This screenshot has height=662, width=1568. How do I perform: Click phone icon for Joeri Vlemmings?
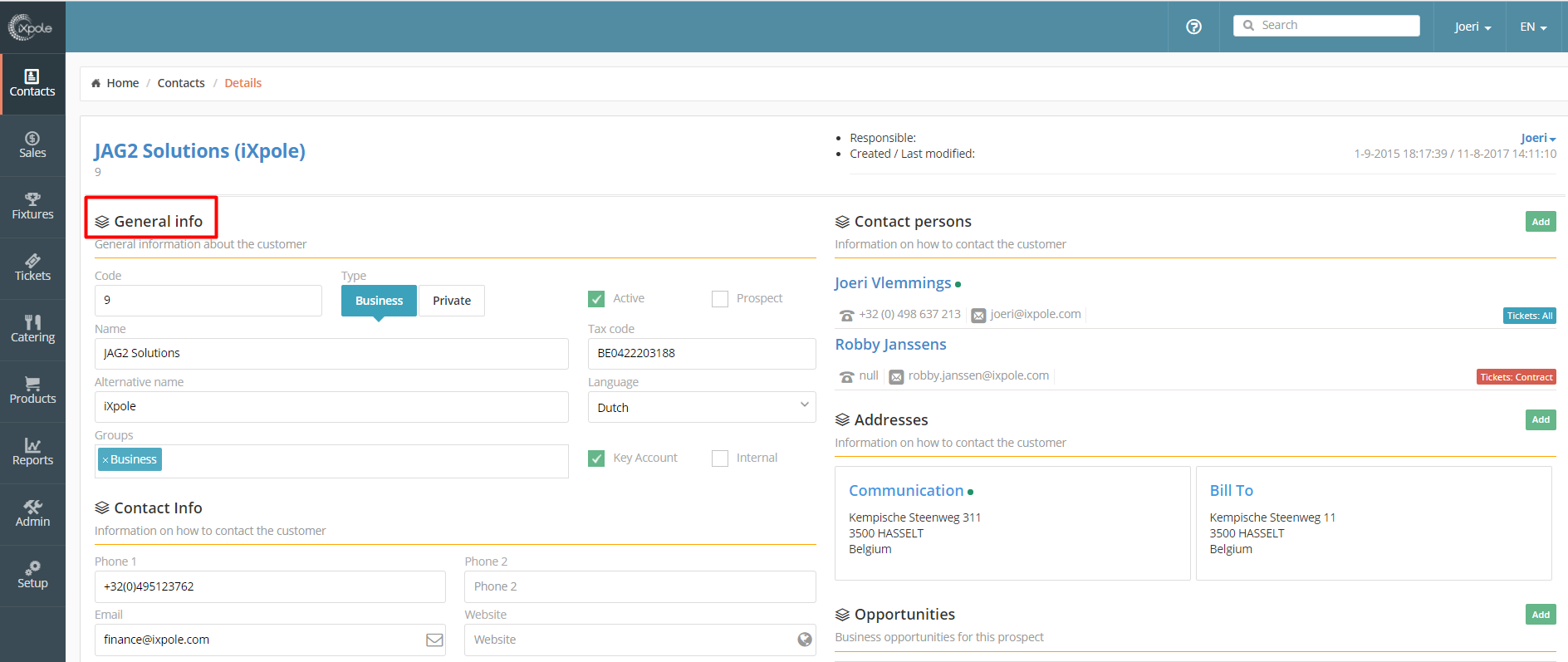click(846, 316)
